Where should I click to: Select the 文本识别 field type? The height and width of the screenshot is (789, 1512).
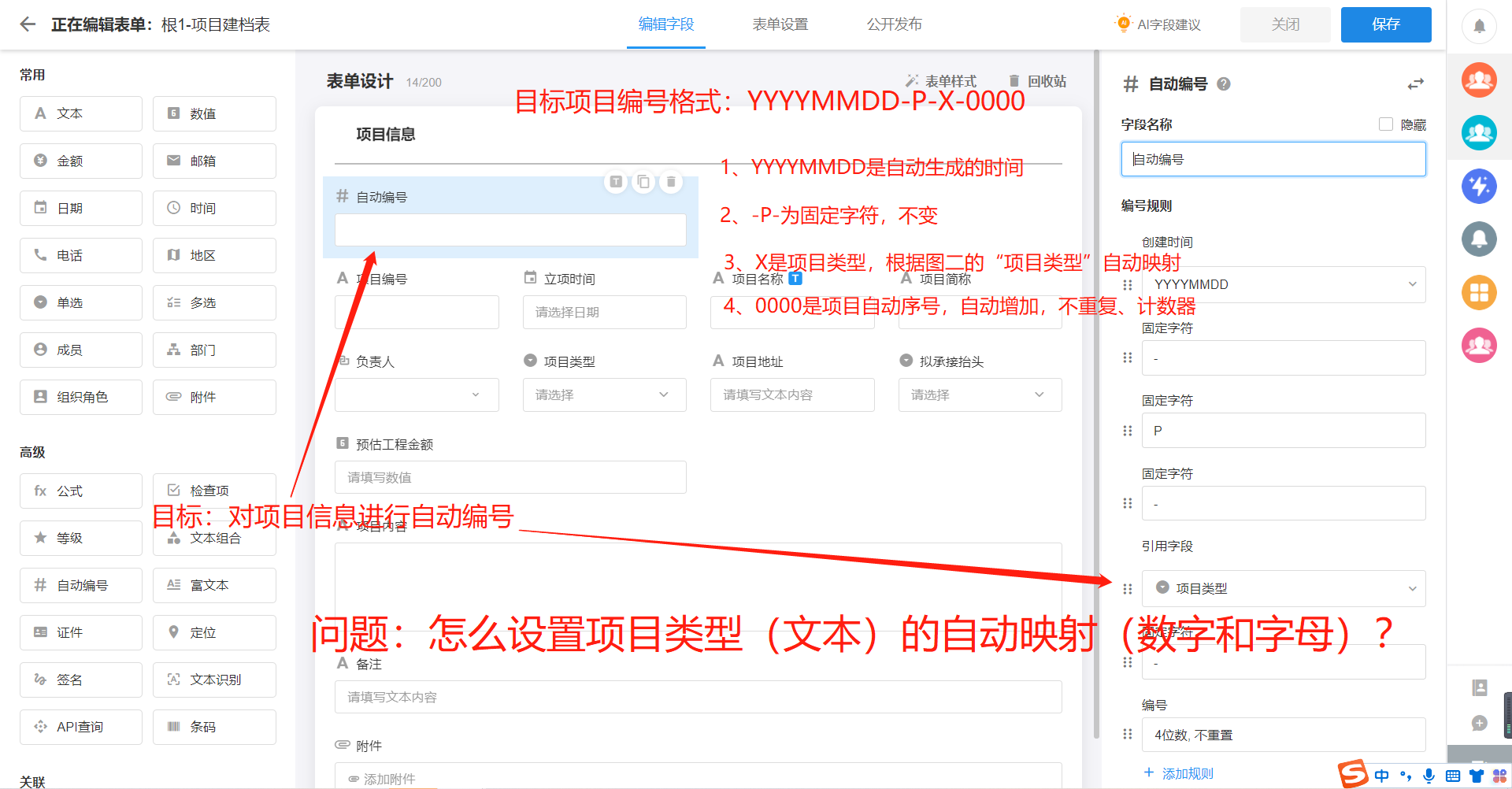tap(213, 679)
